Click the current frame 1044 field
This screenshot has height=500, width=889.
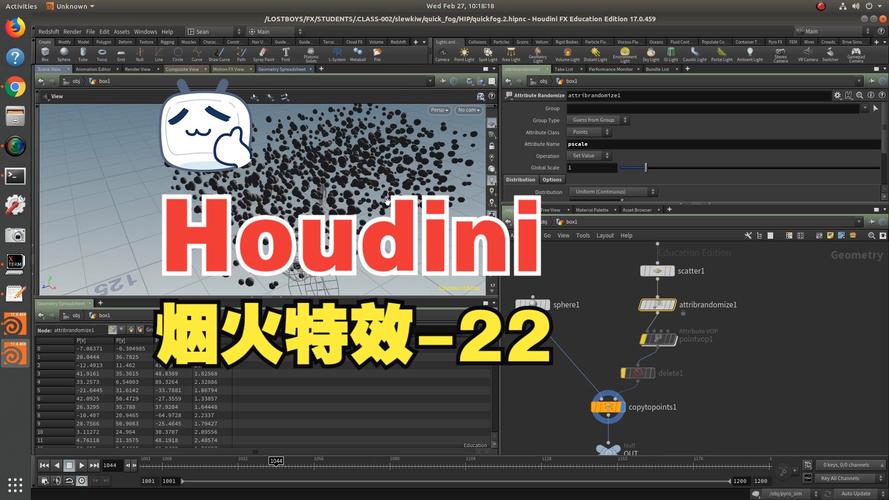(x=113, y=465)
